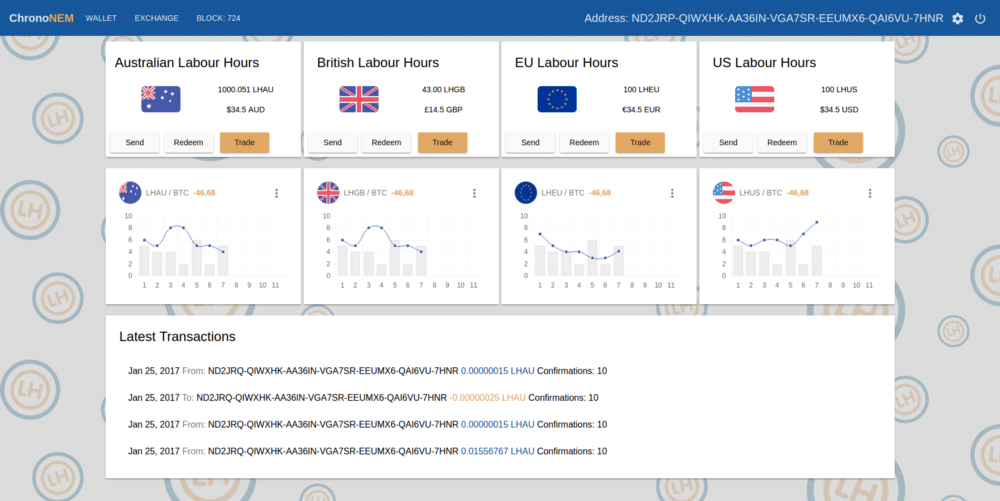Image resolution: width=1000 pixels, height=501 pixels.
Task: Click the US flag in Labour Hours card
Action: [x=755, y=98]
